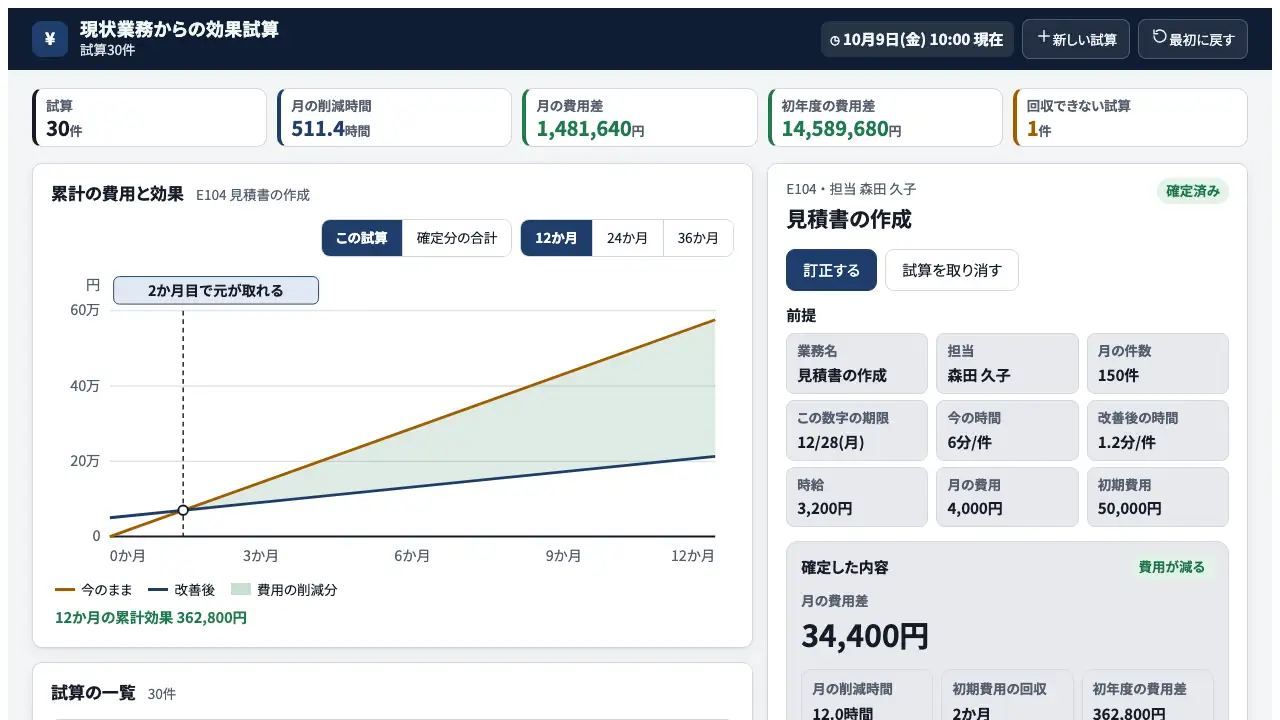Click the 試算の一覧 heading

(x=93, y=693)
